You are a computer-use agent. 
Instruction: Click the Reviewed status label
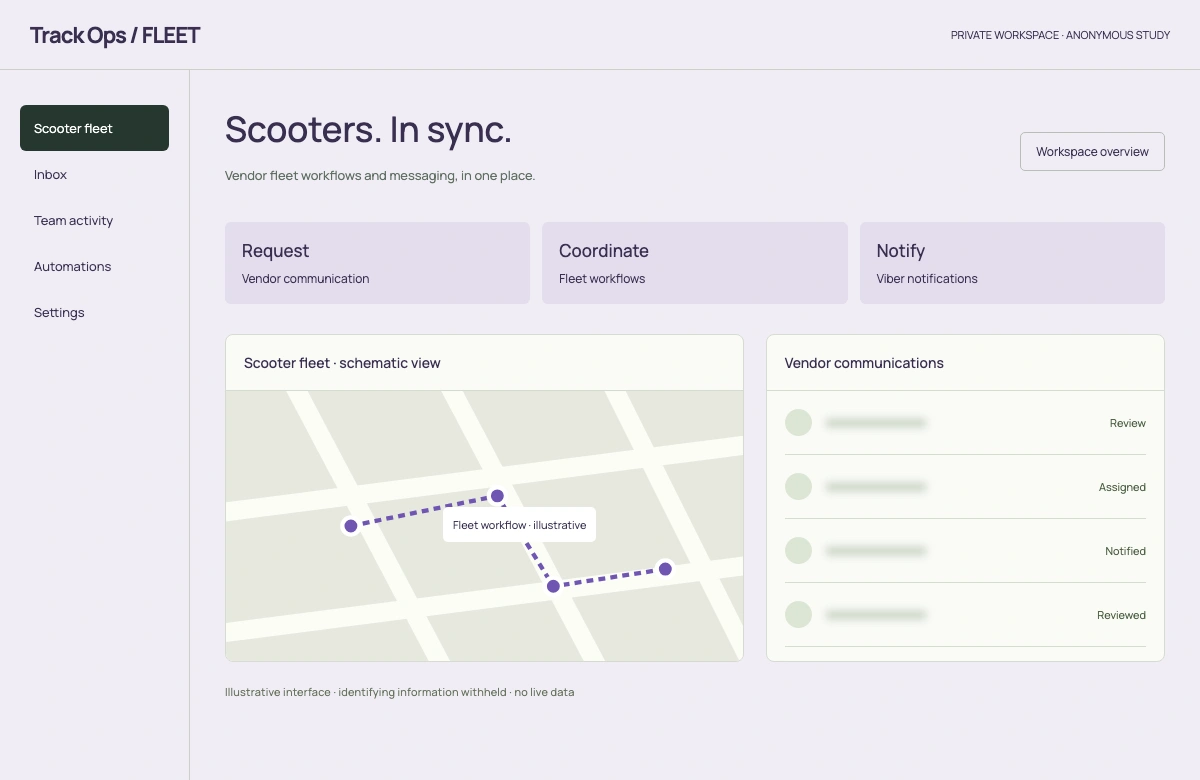[1121, 615]
